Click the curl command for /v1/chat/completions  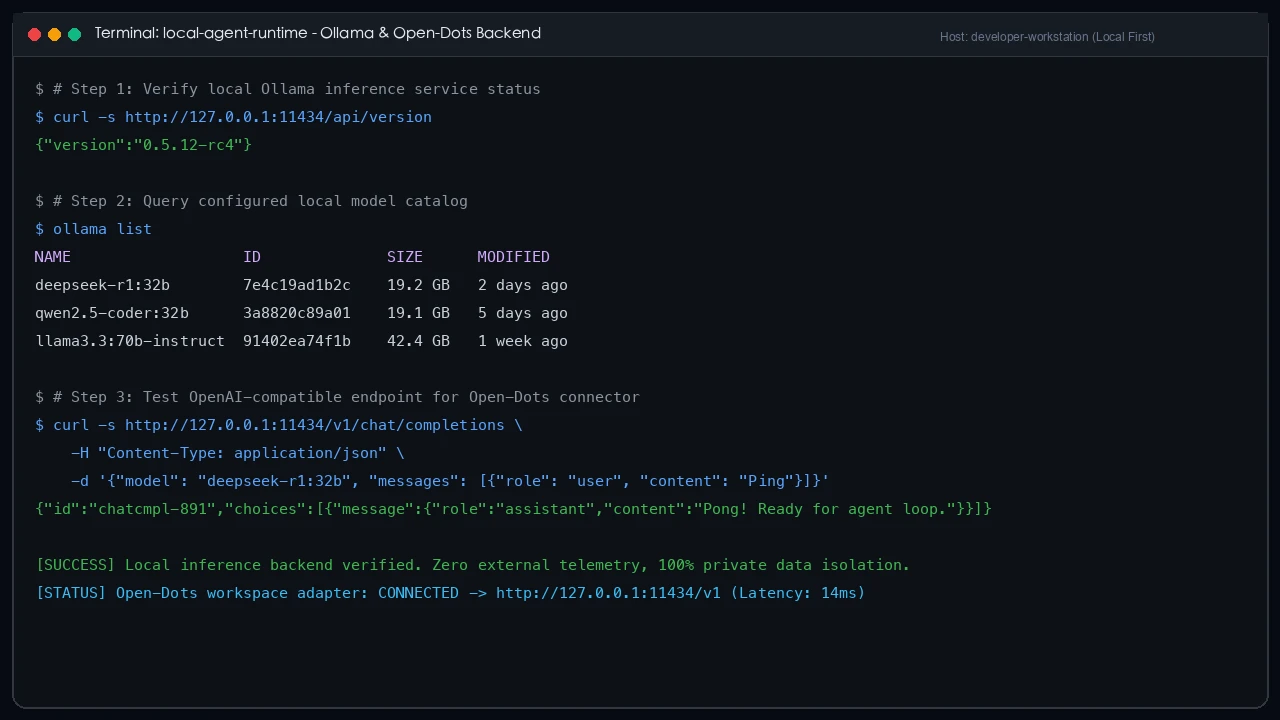click(x=279, y=425)
